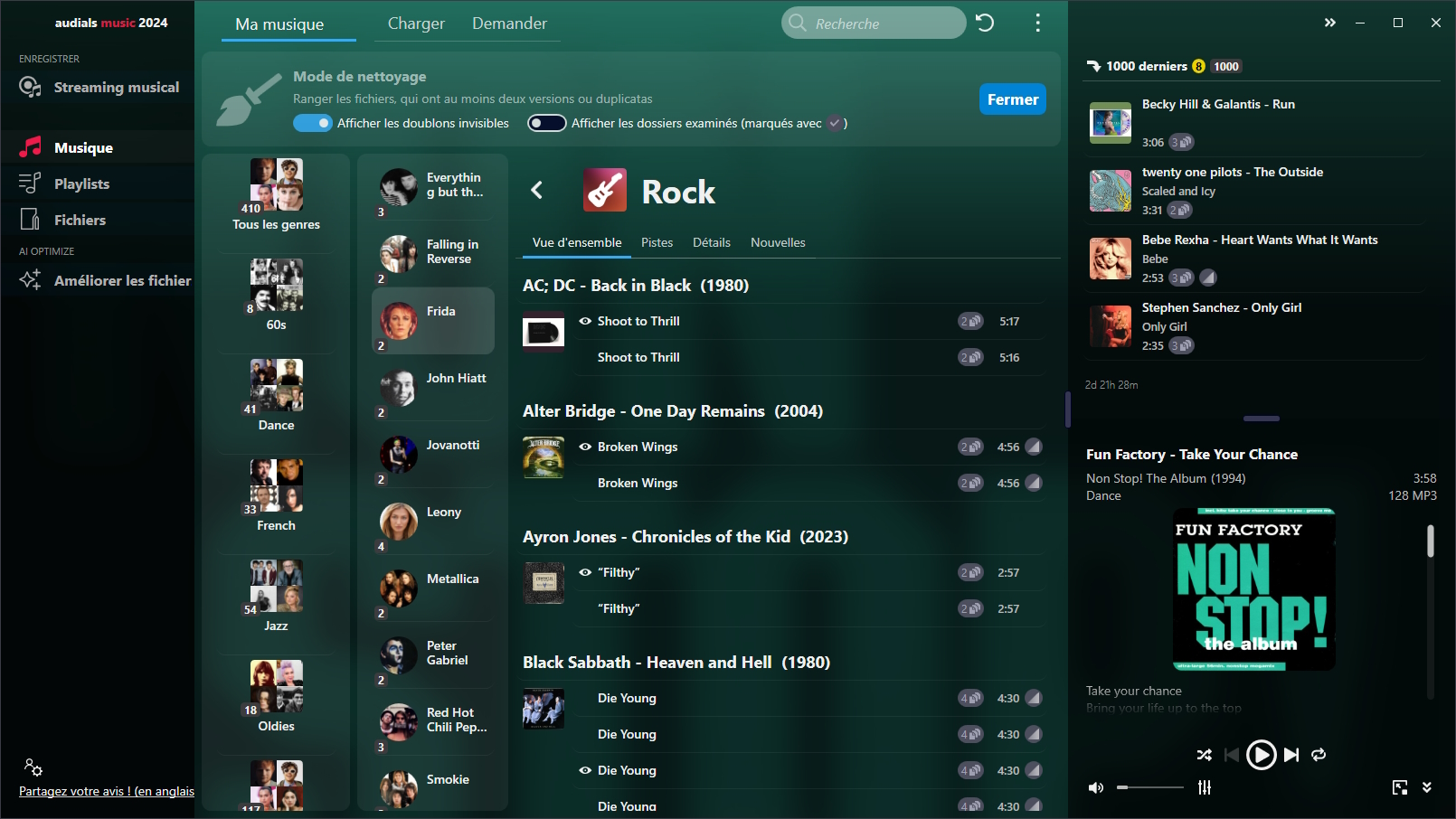
Task: Toggle repeat mode
Action: point(1319,754)
